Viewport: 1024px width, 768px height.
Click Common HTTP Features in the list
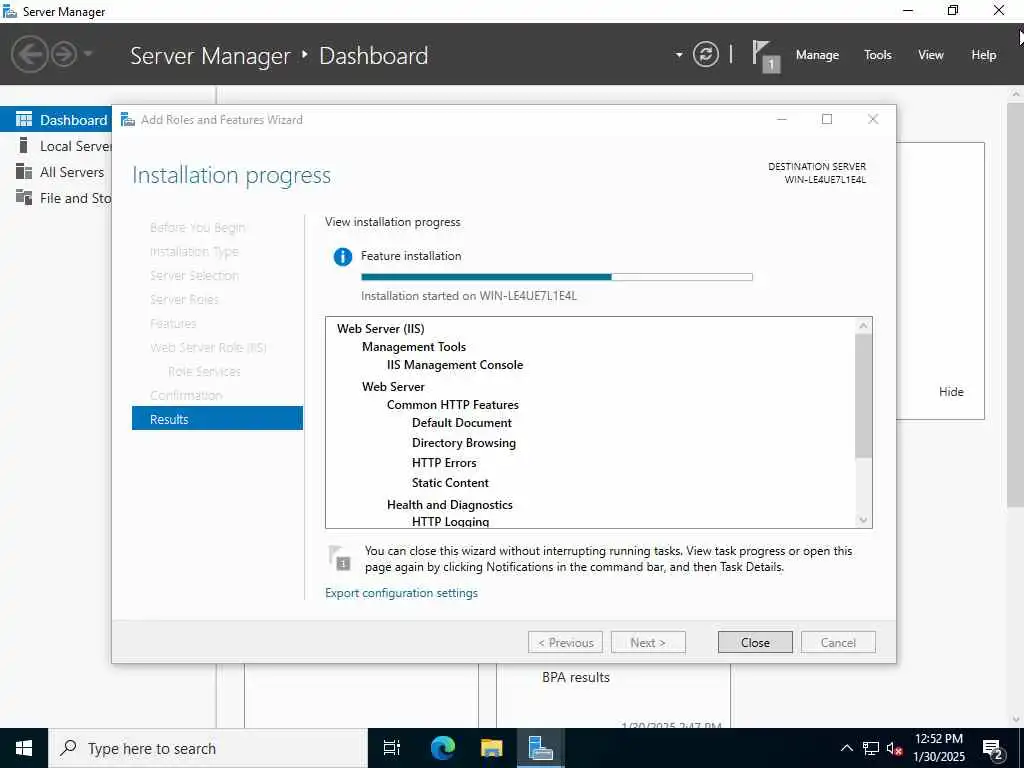tap(453, 405)
